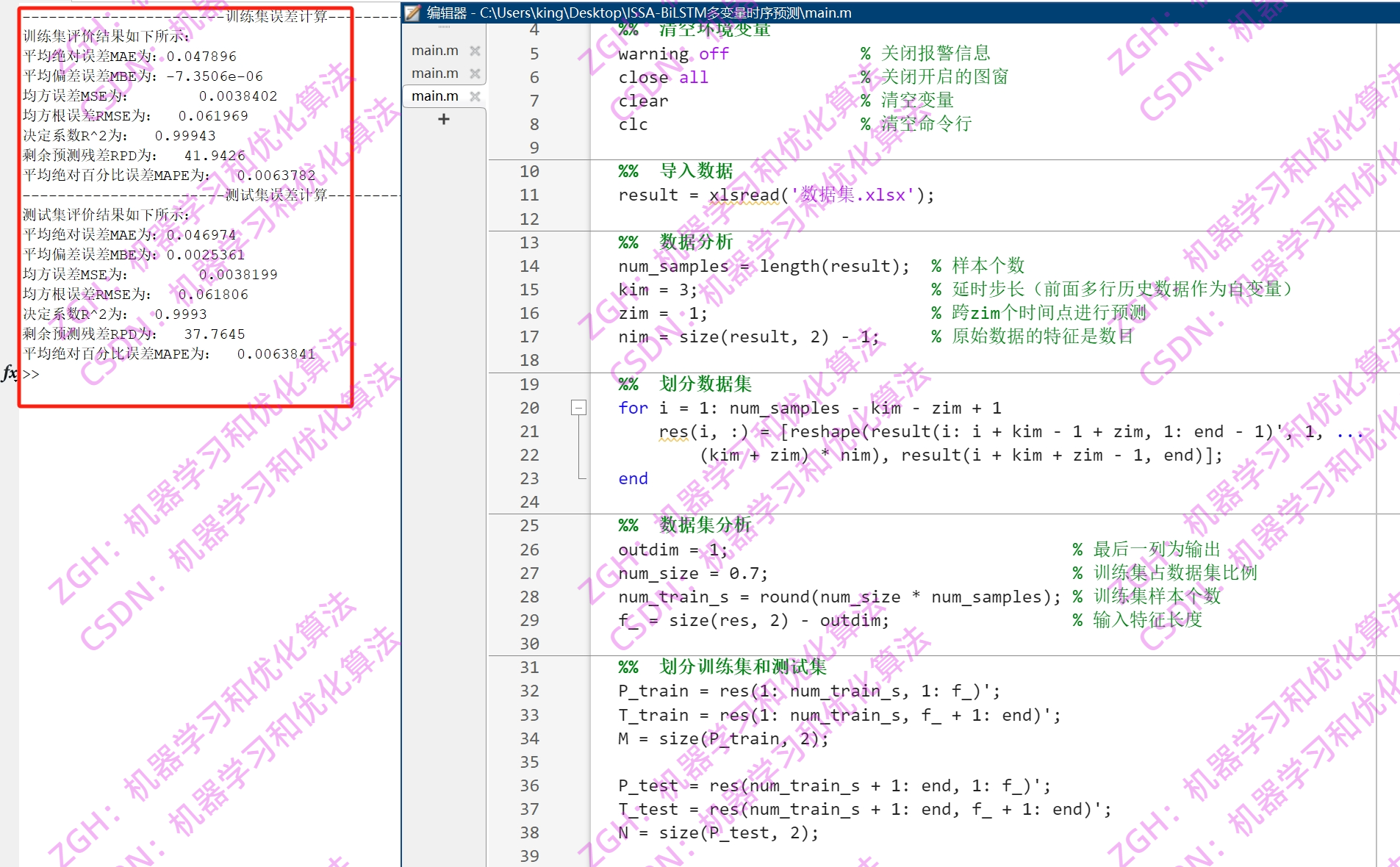Add a new editor tab with plus button
This screenshot has width=1400, height=867.
443,119
